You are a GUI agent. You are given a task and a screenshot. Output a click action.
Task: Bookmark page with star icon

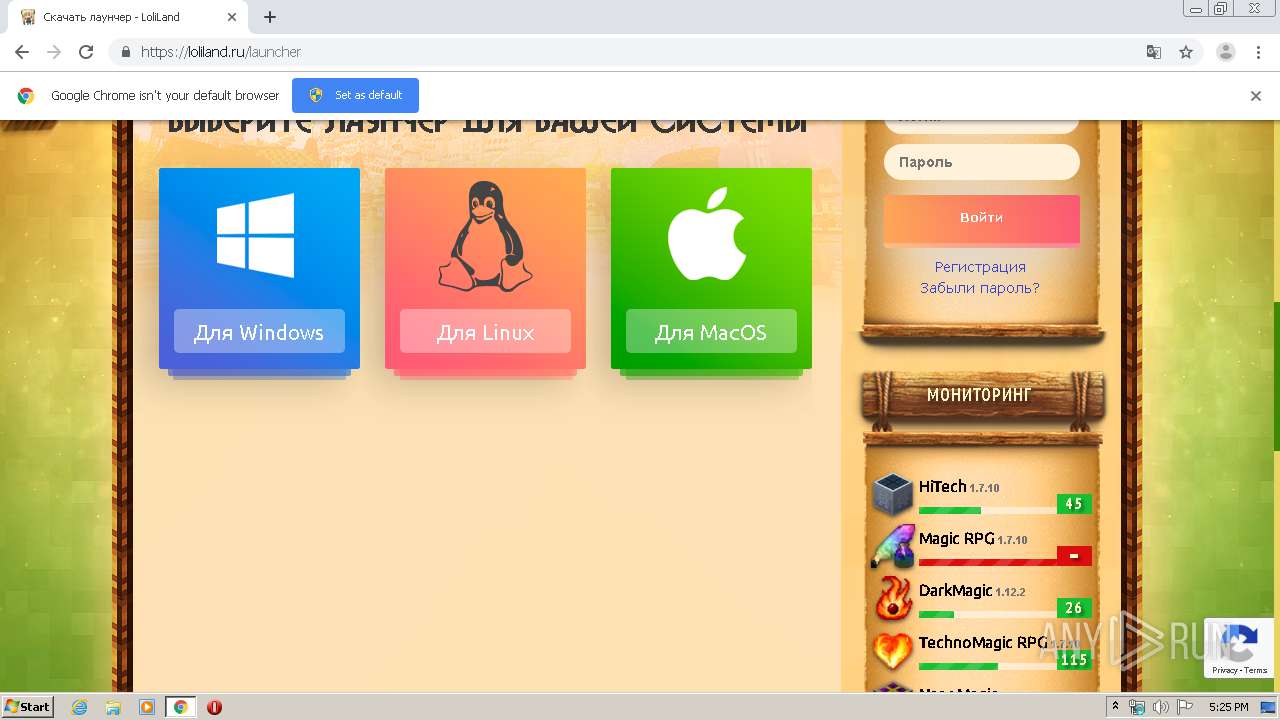point(1186,52)
